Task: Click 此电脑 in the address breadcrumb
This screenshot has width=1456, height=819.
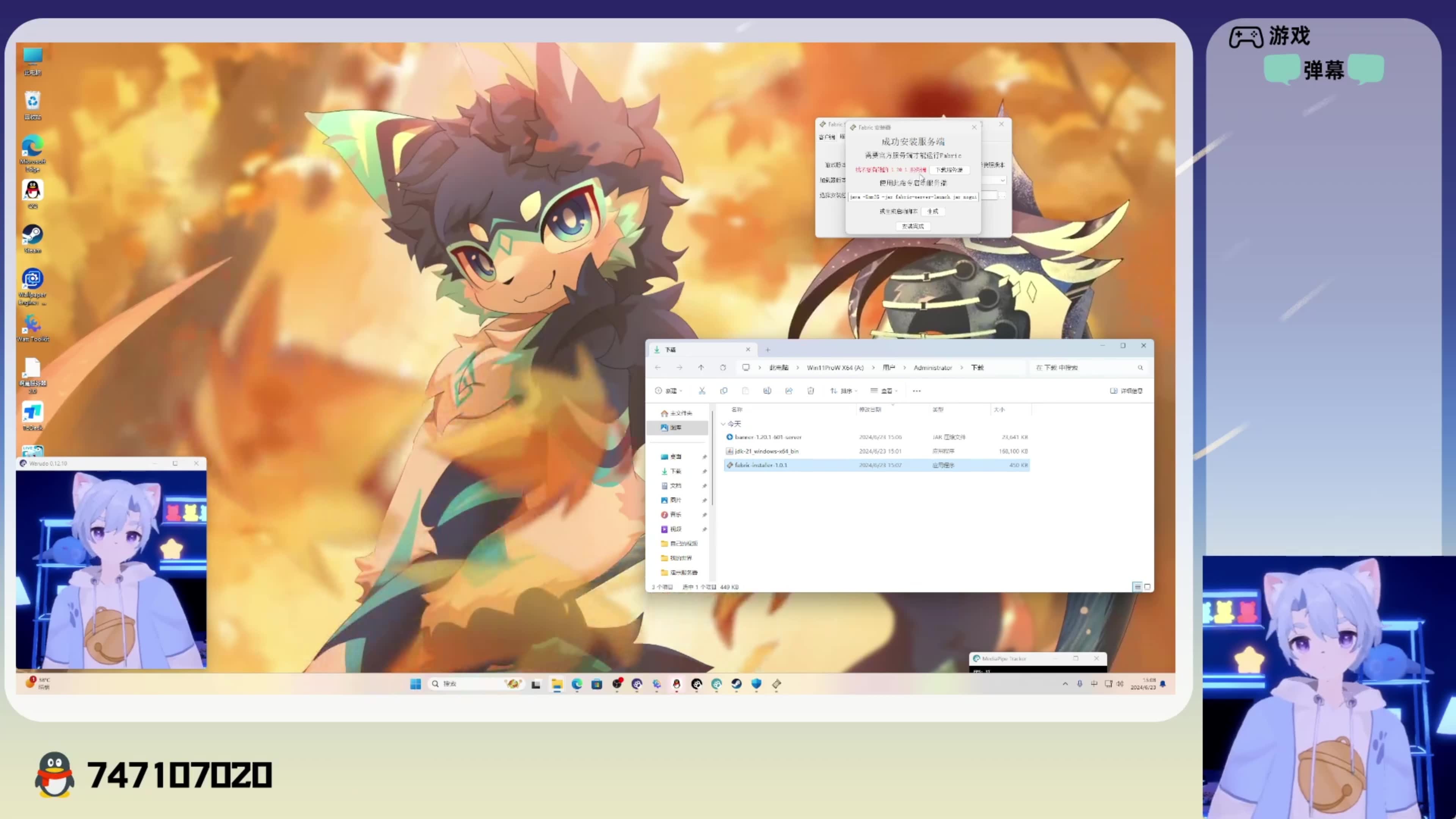Action: pos(778,367)
